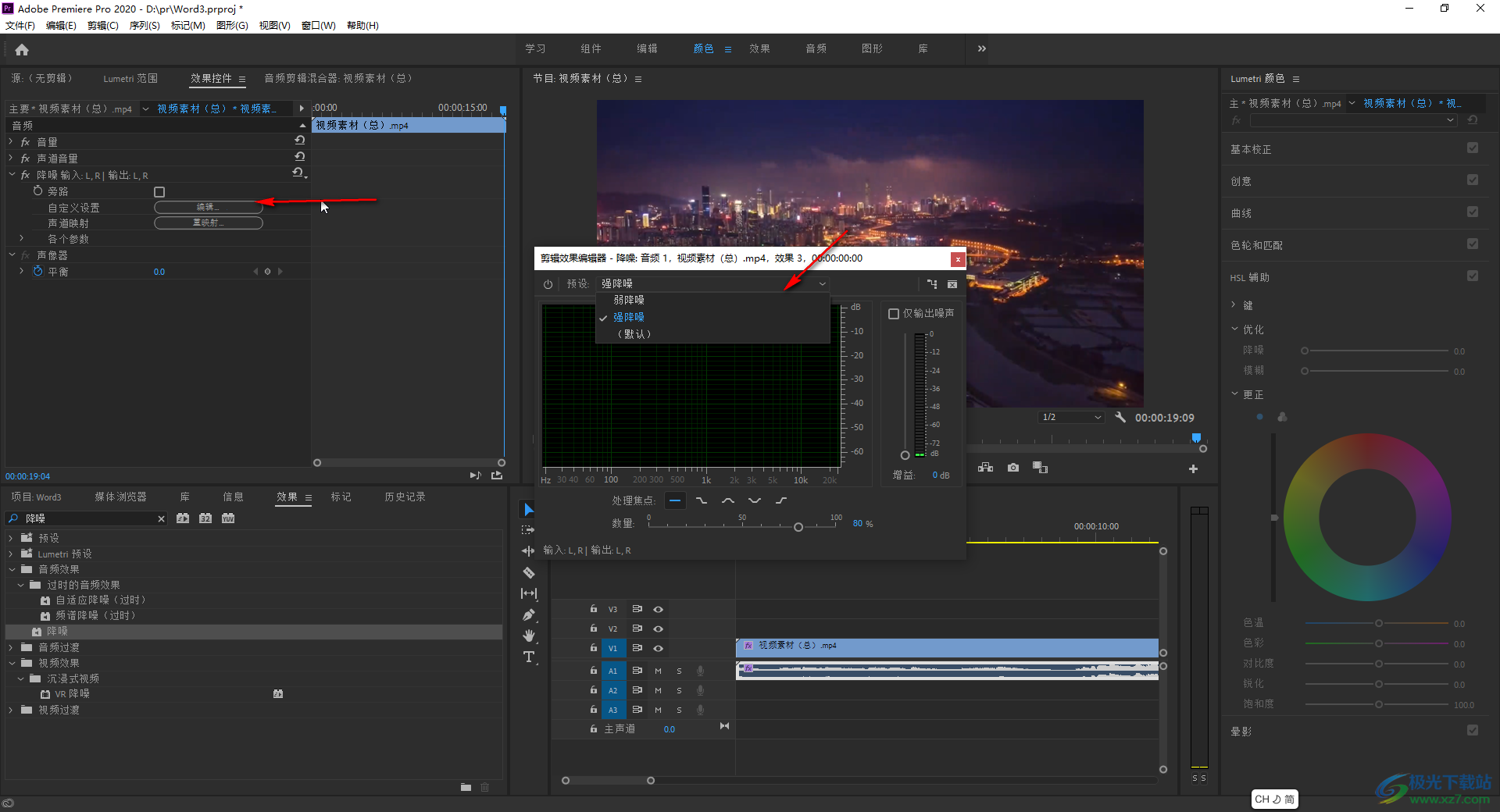Viewport: 1500px width, 812px height.
Task: Toggle 晕影 checkbox
Action: pos(1473,731)
